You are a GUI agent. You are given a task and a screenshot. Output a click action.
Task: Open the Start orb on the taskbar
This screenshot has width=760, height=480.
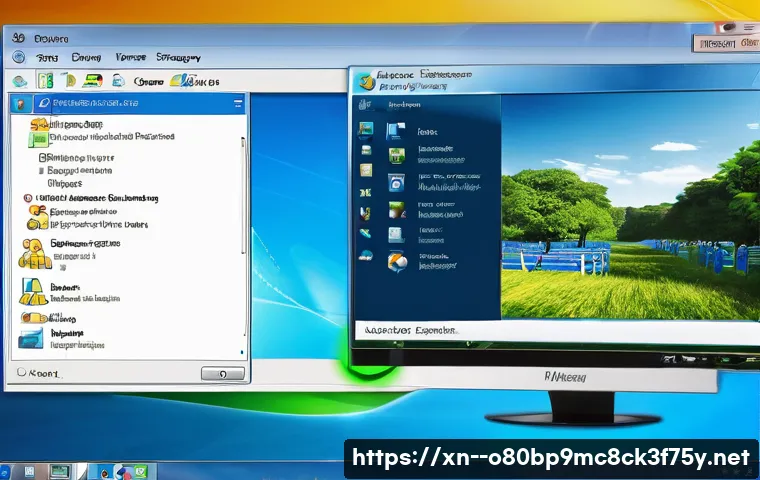[4, 472]
